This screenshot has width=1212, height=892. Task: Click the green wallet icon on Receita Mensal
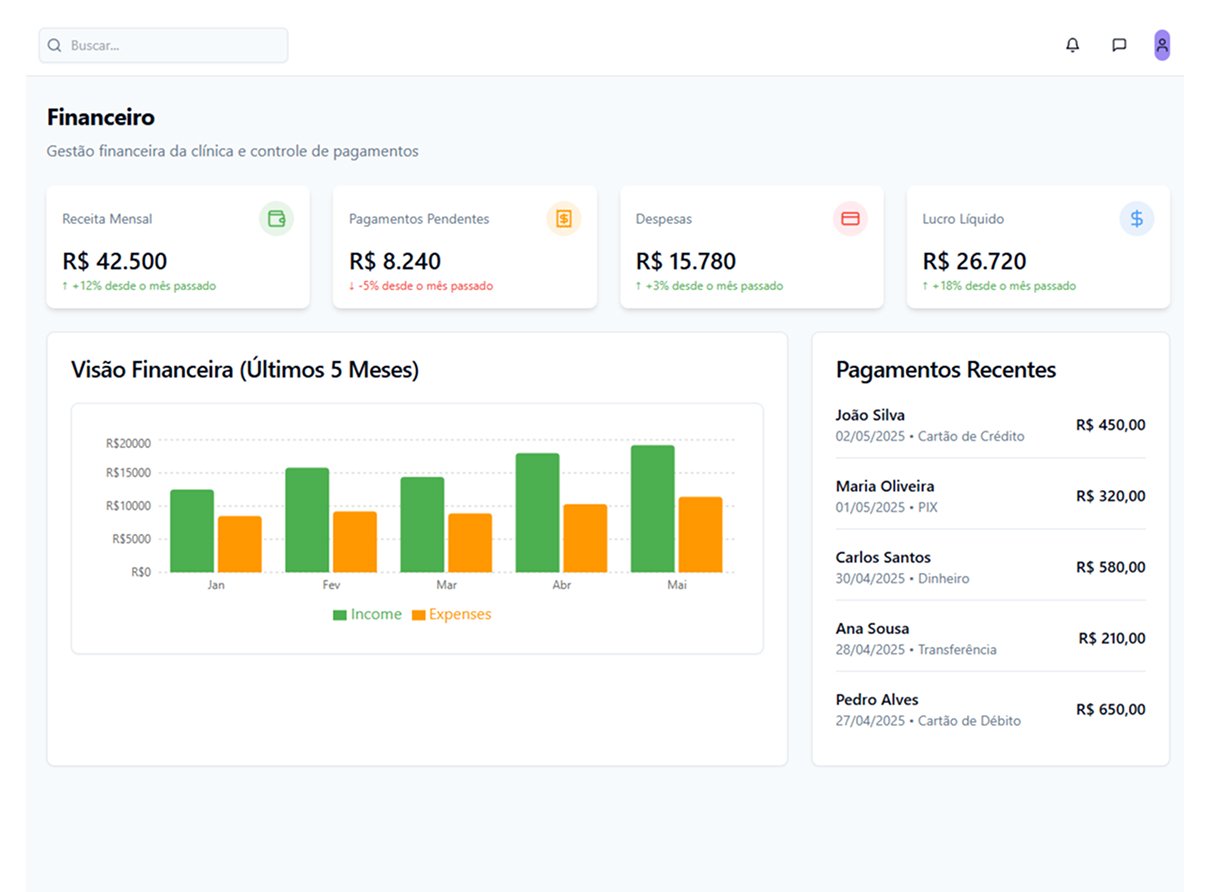276,219
